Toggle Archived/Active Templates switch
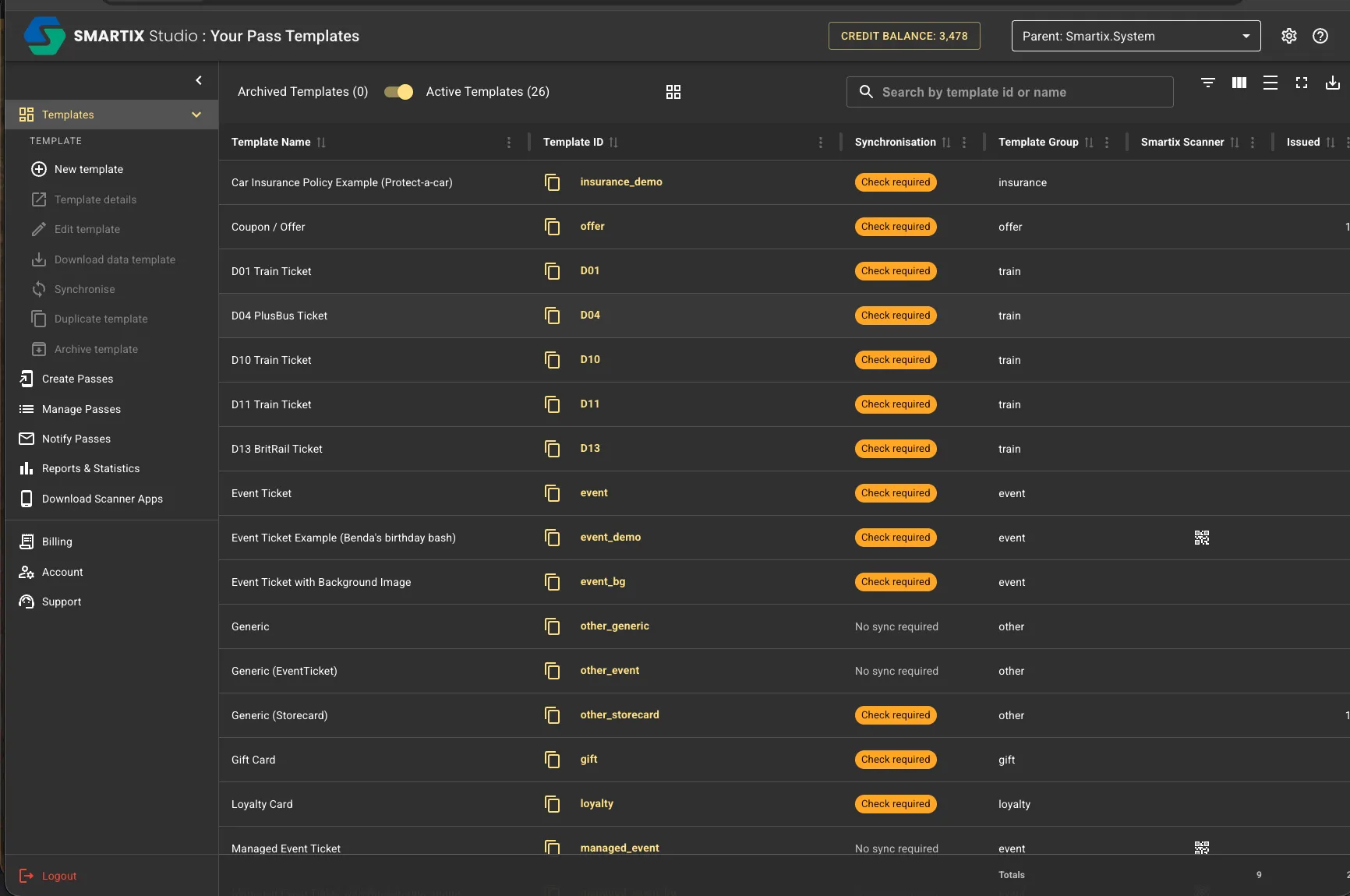The width and height of the screenshot is (1350, 896). click(398, 92)
